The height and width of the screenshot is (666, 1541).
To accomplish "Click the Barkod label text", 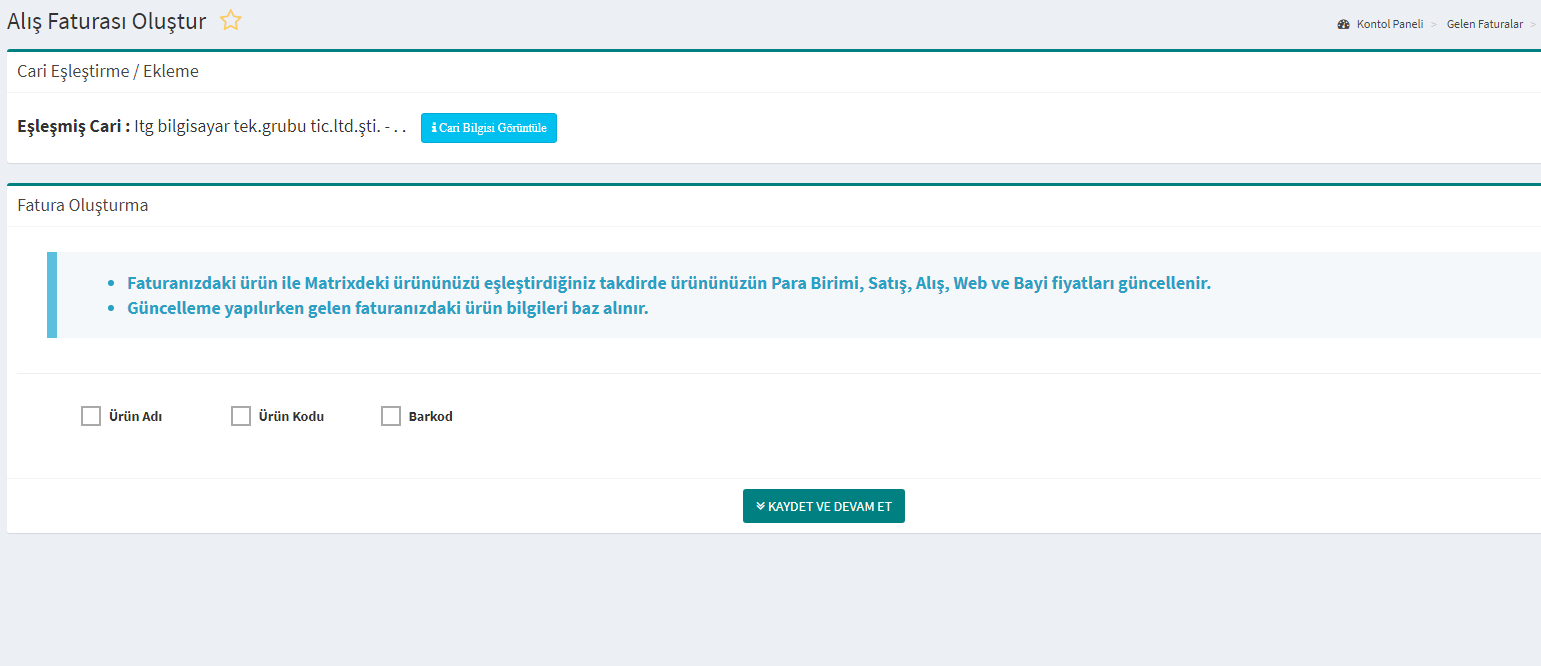I will pos(430,417).
